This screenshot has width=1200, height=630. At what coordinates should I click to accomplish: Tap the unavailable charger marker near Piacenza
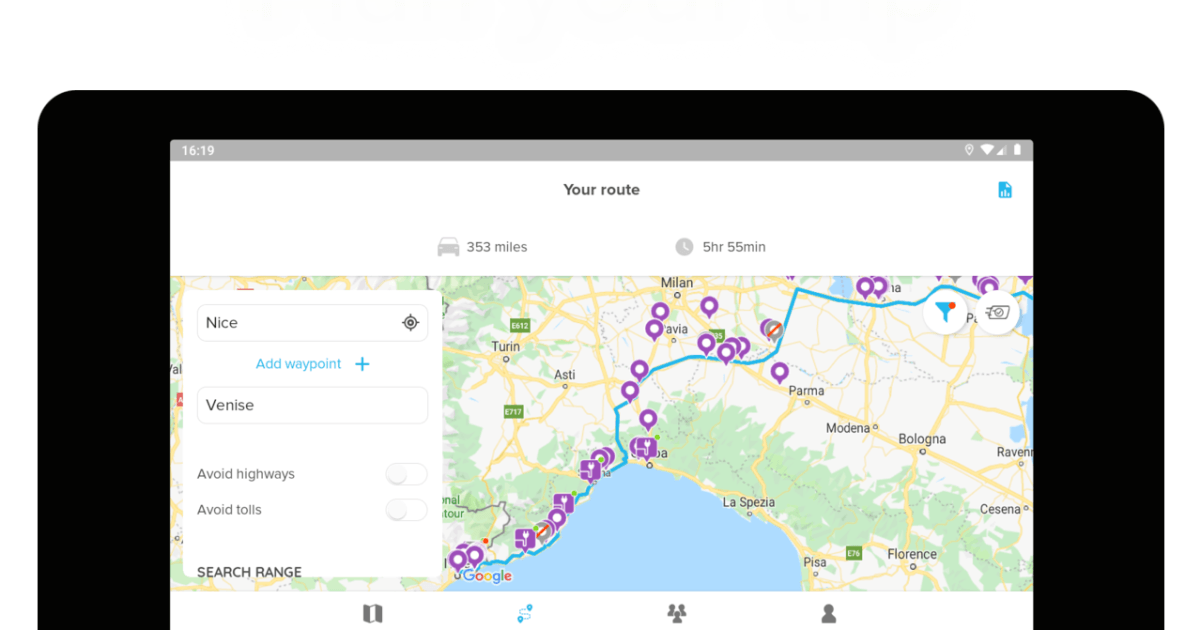click(773, 328)
